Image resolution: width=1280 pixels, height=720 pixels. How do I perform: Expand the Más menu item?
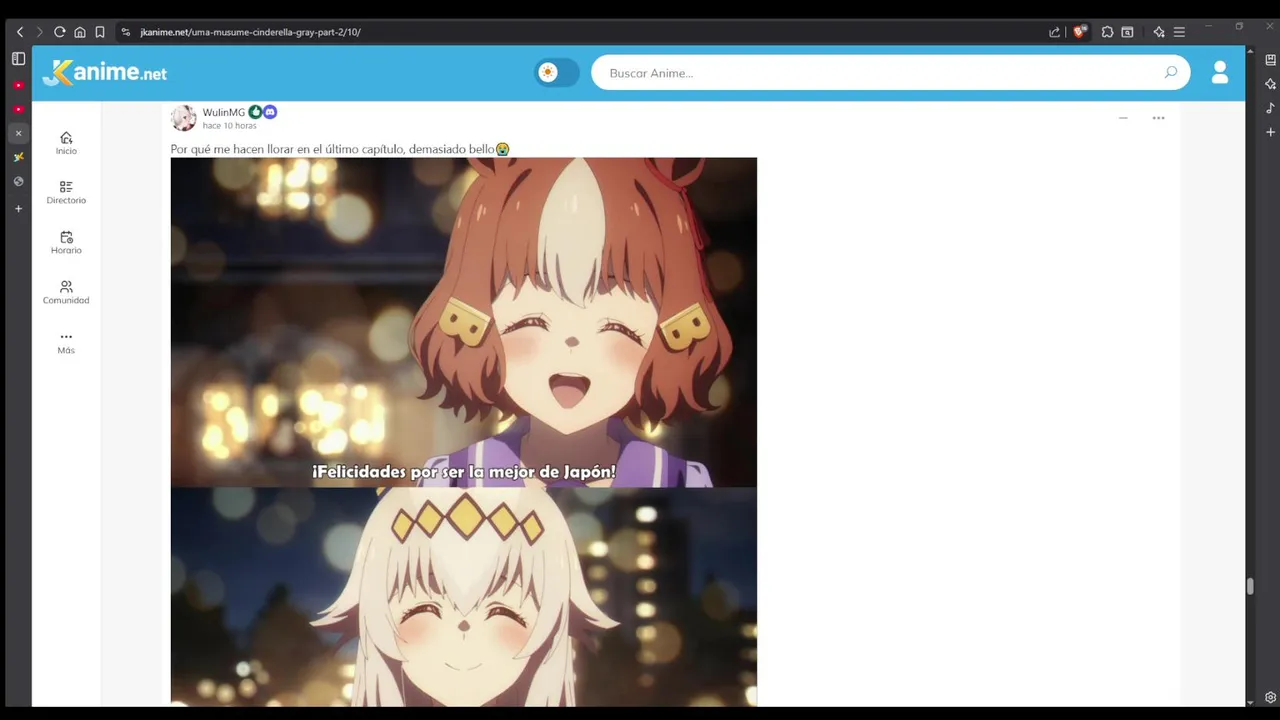click(x=66, y=343)
